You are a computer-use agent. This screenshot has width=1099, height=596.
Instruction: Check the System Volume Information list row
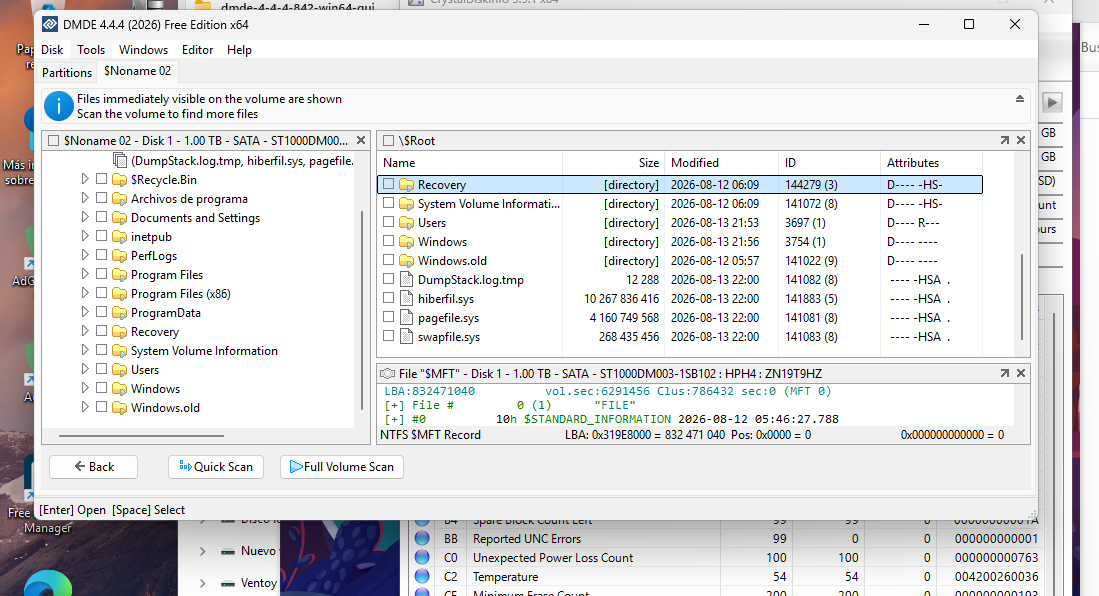click(x=388, y=203)
